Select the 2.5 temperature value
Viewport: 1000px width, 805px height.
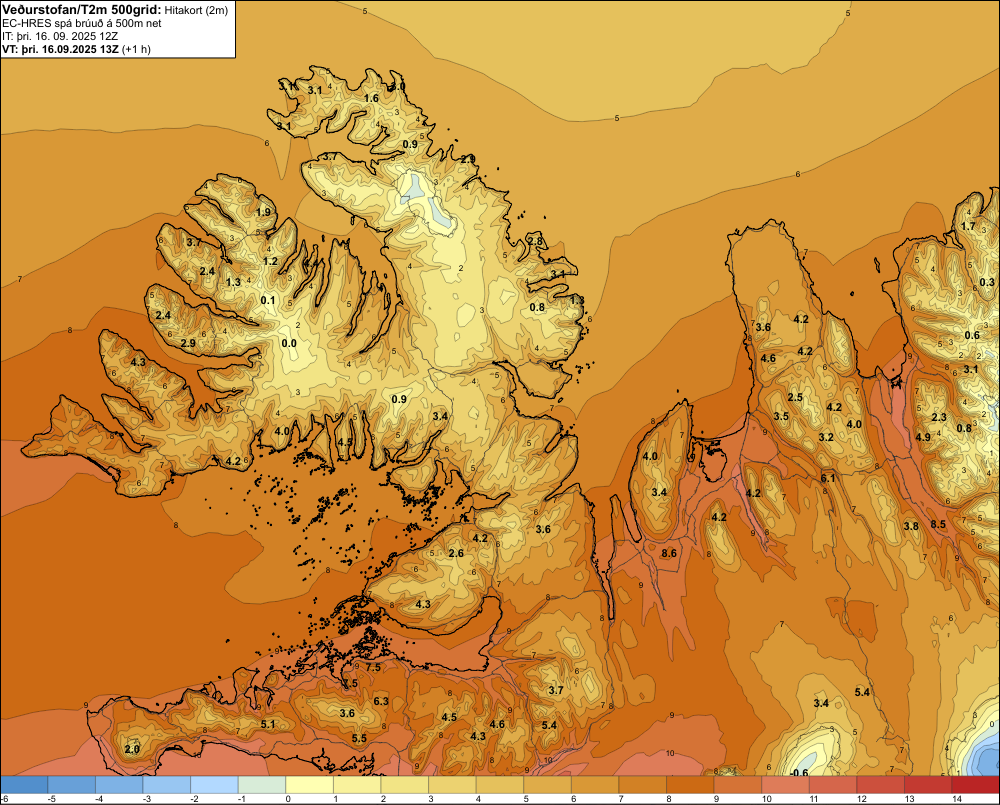795,397
